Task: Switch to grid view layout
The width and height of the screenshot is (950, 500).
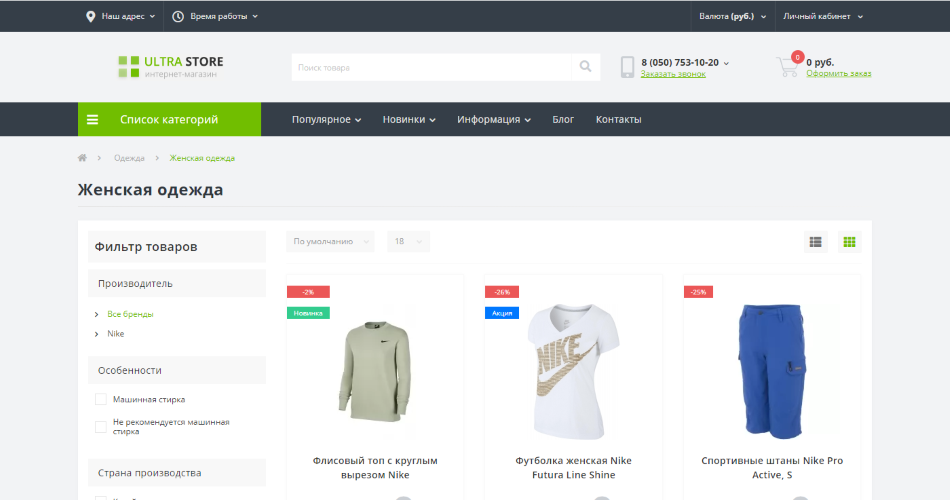Action: click(849, 242)
